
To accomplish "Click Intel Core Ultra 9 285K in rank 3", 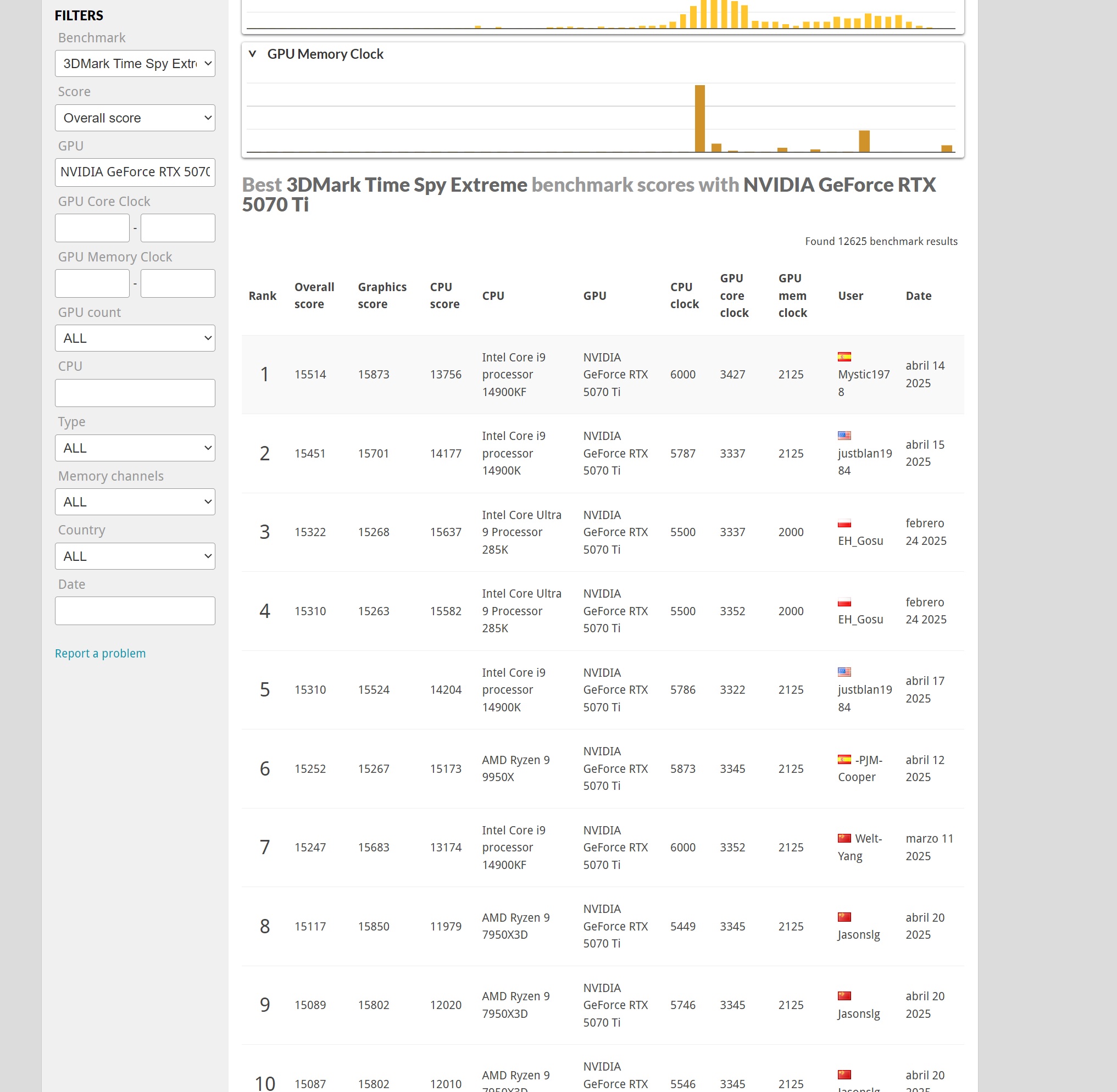I will click(x=521, y=532).
